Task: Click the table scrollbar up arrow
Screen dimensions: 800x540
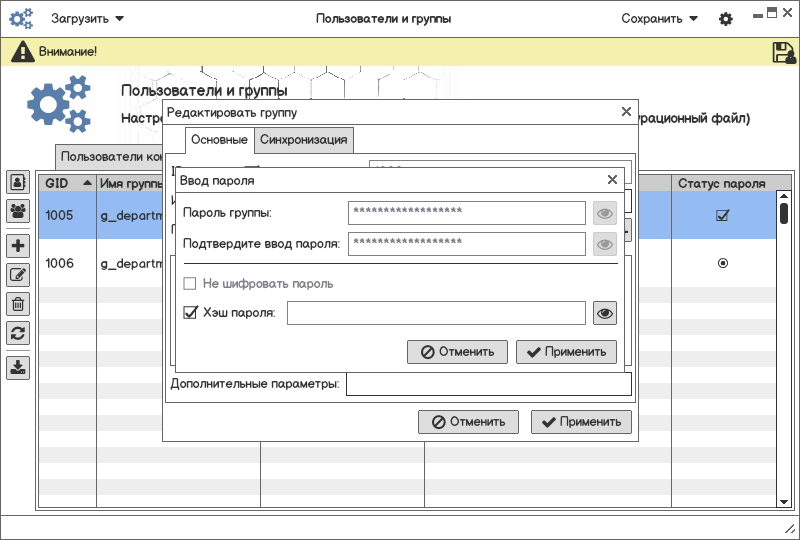Action: click(784, 196)
